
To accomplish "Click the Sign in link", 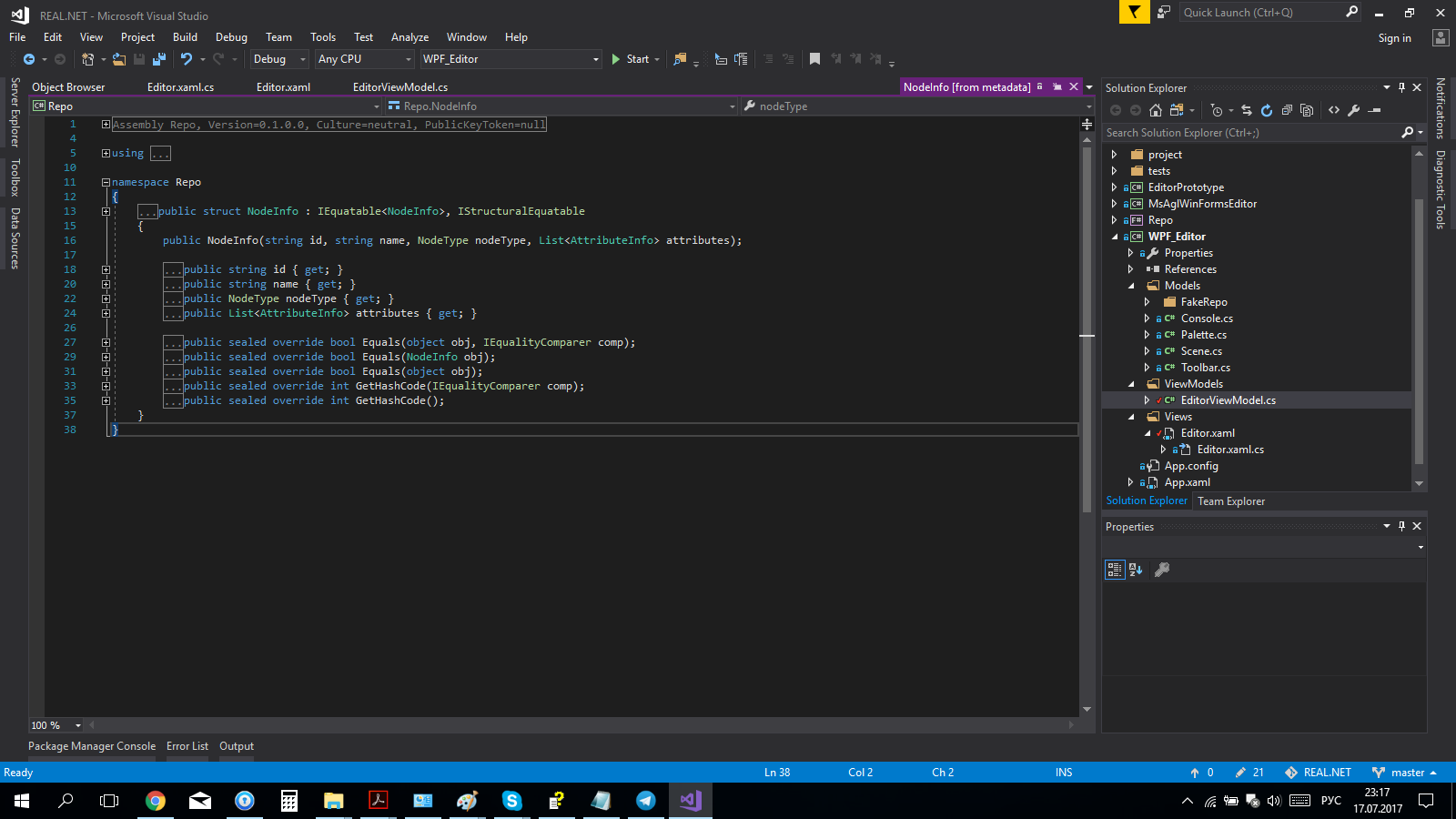I will tap(1394, 38).
